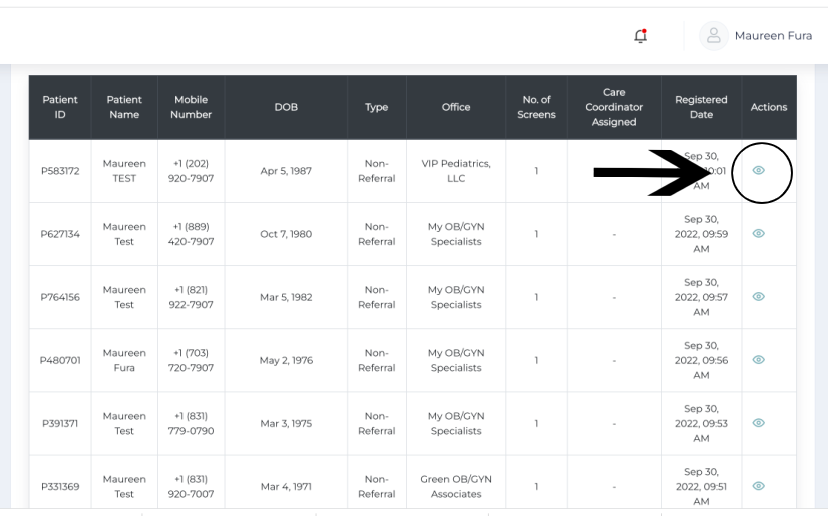This screenshot has height=516, width=828.
Task: Select phone number +1 (831) 920-7007
Action: [x=191, y=486]
